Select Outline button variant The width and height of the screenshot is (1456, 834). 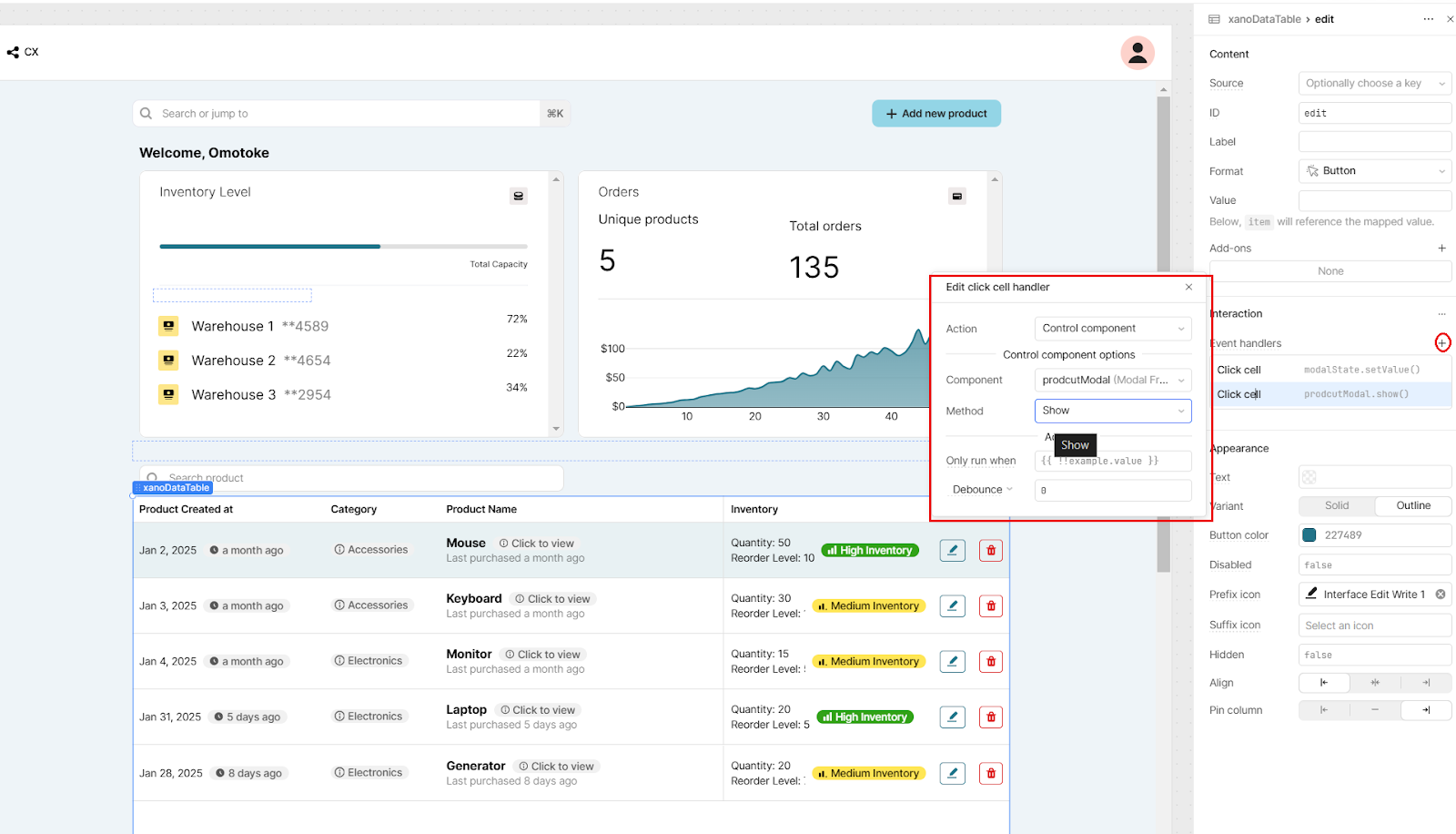click(x=1413, y=505)
